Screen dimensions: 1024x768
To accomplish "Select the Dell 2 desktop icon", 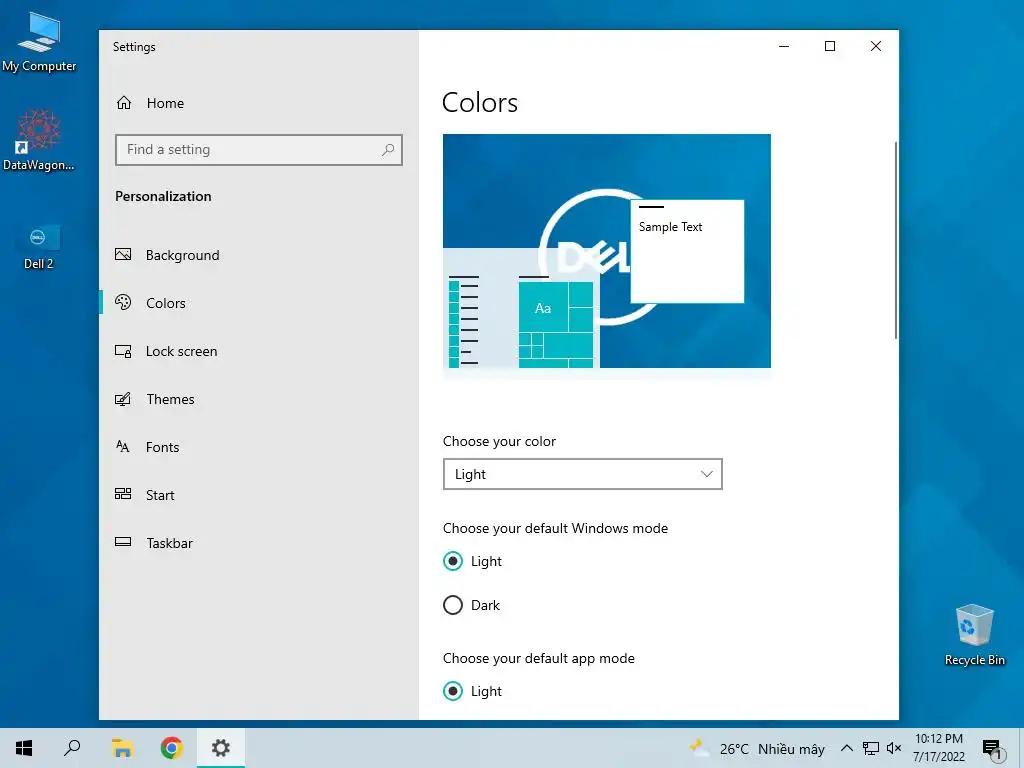I will [39, 246].
